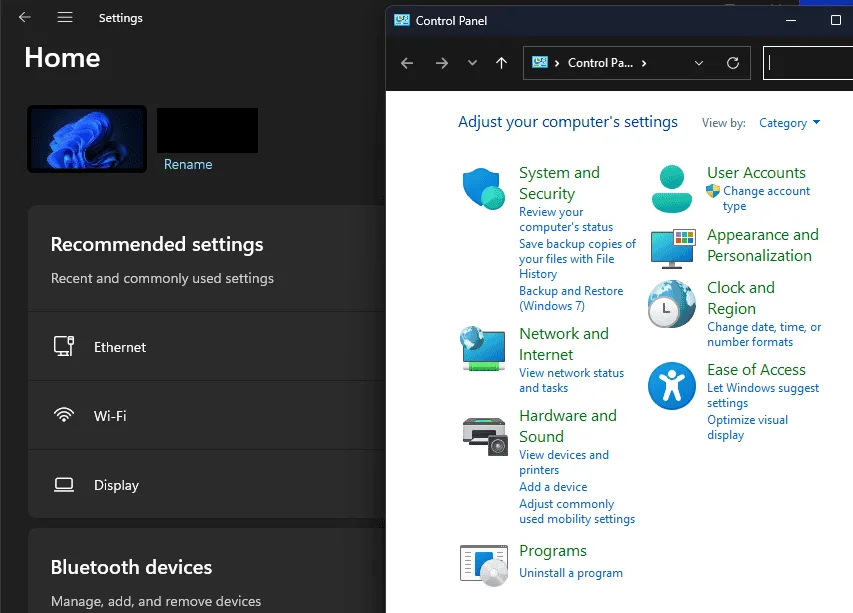The height and width of the screenshot is (613, 853).
Task: Open Network and Internet category
Action: [x=564, y=344]
